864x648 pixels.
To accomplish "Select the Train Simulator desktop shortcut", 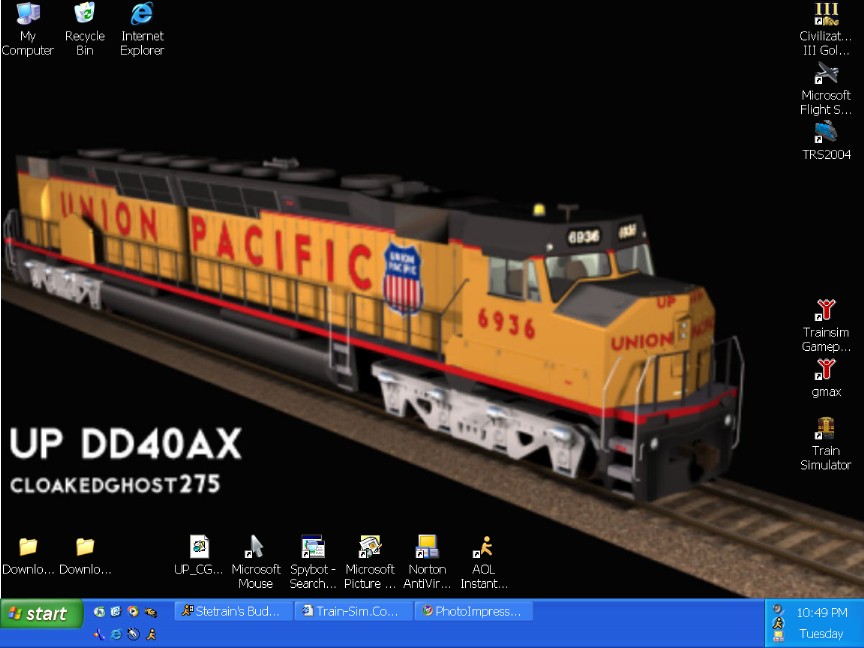I will [x=825, y=444].
